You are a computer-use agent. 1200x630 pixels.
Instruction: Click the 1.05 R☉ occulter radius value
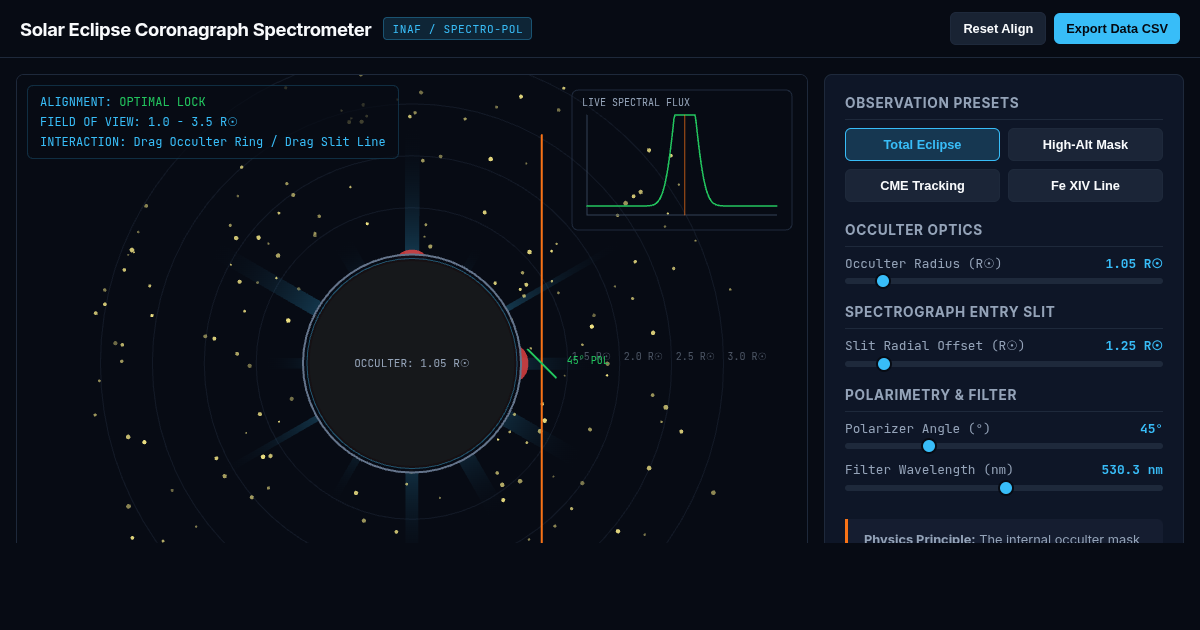(x=1134, y=264)
